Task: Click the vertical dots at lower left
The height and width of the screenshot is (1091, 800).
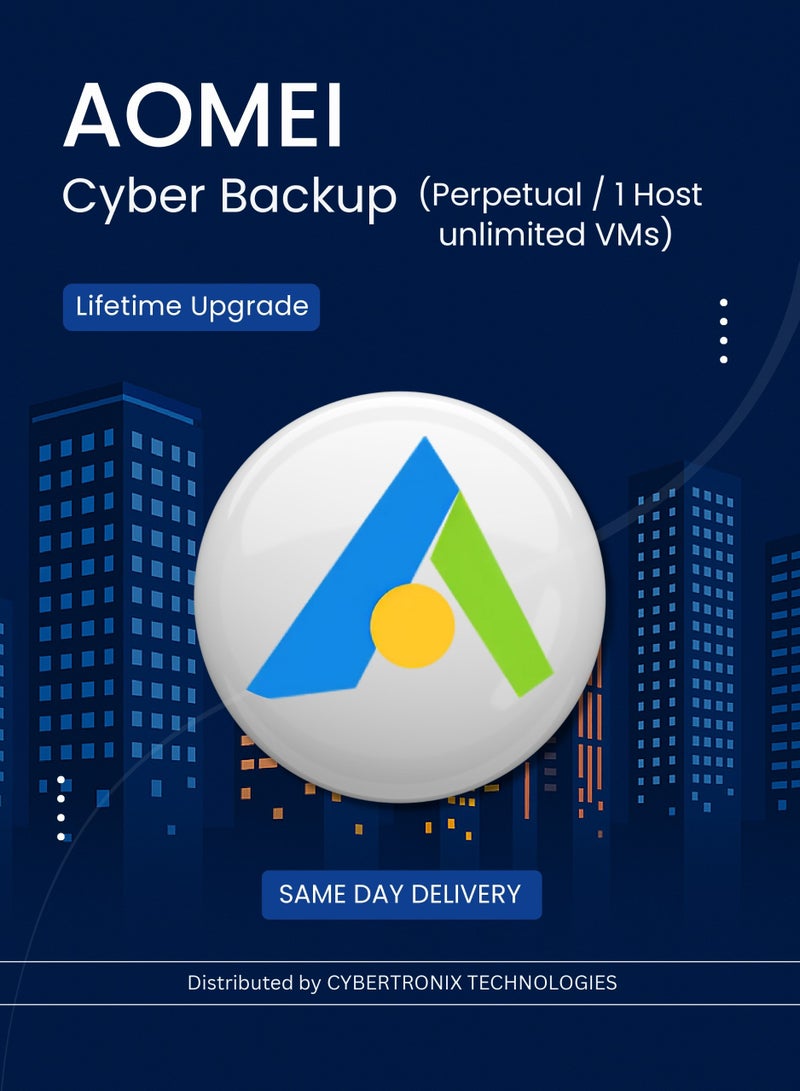Action: (61, 808)
